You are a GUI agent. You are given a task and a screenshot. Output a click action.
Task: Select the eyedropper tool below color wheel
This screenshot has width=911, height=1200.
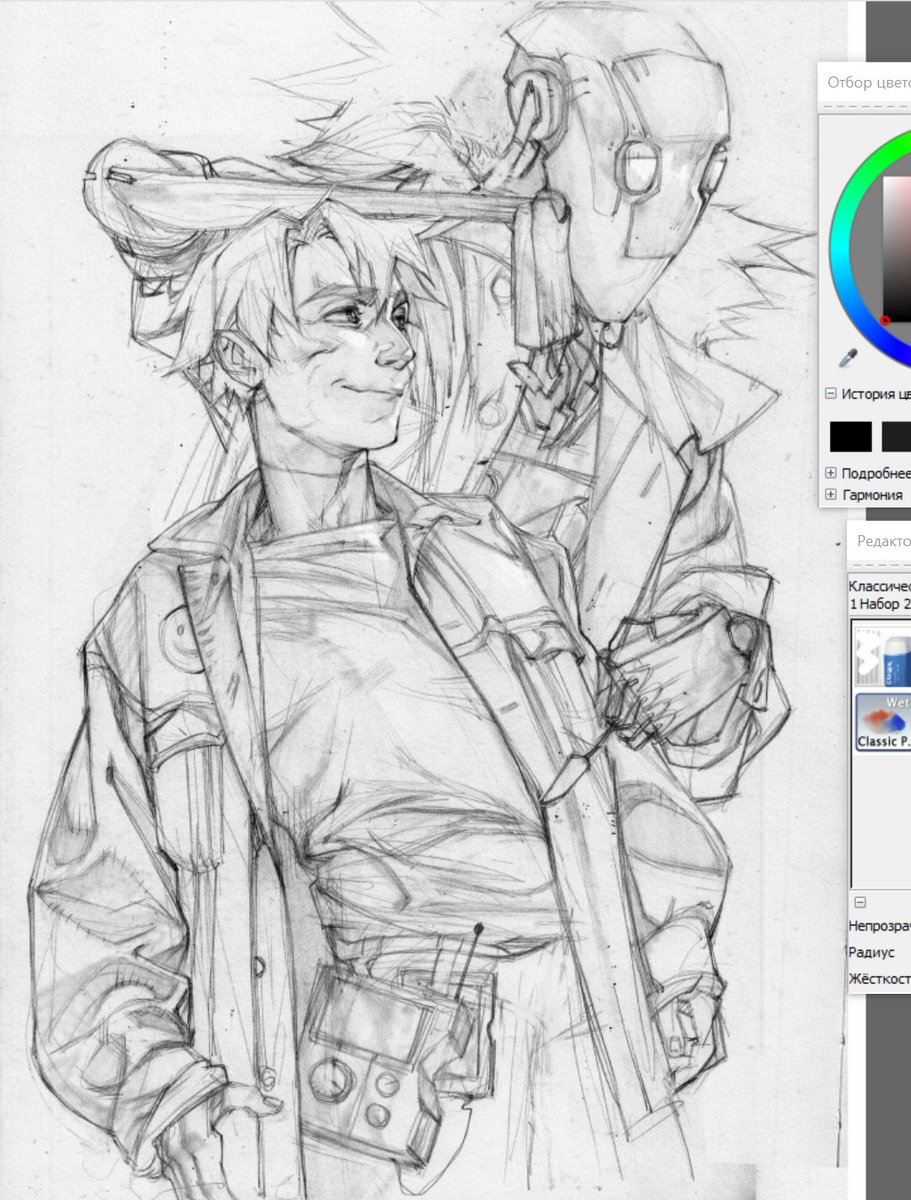(x=848, y=357)
